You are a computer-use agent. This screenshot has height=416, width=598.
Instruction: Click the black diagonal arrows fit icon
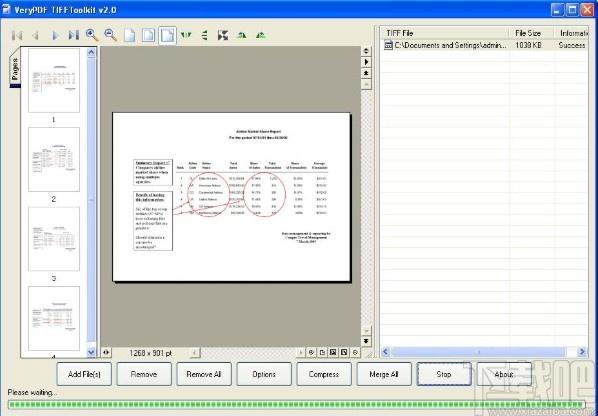[x=223, y=35]
